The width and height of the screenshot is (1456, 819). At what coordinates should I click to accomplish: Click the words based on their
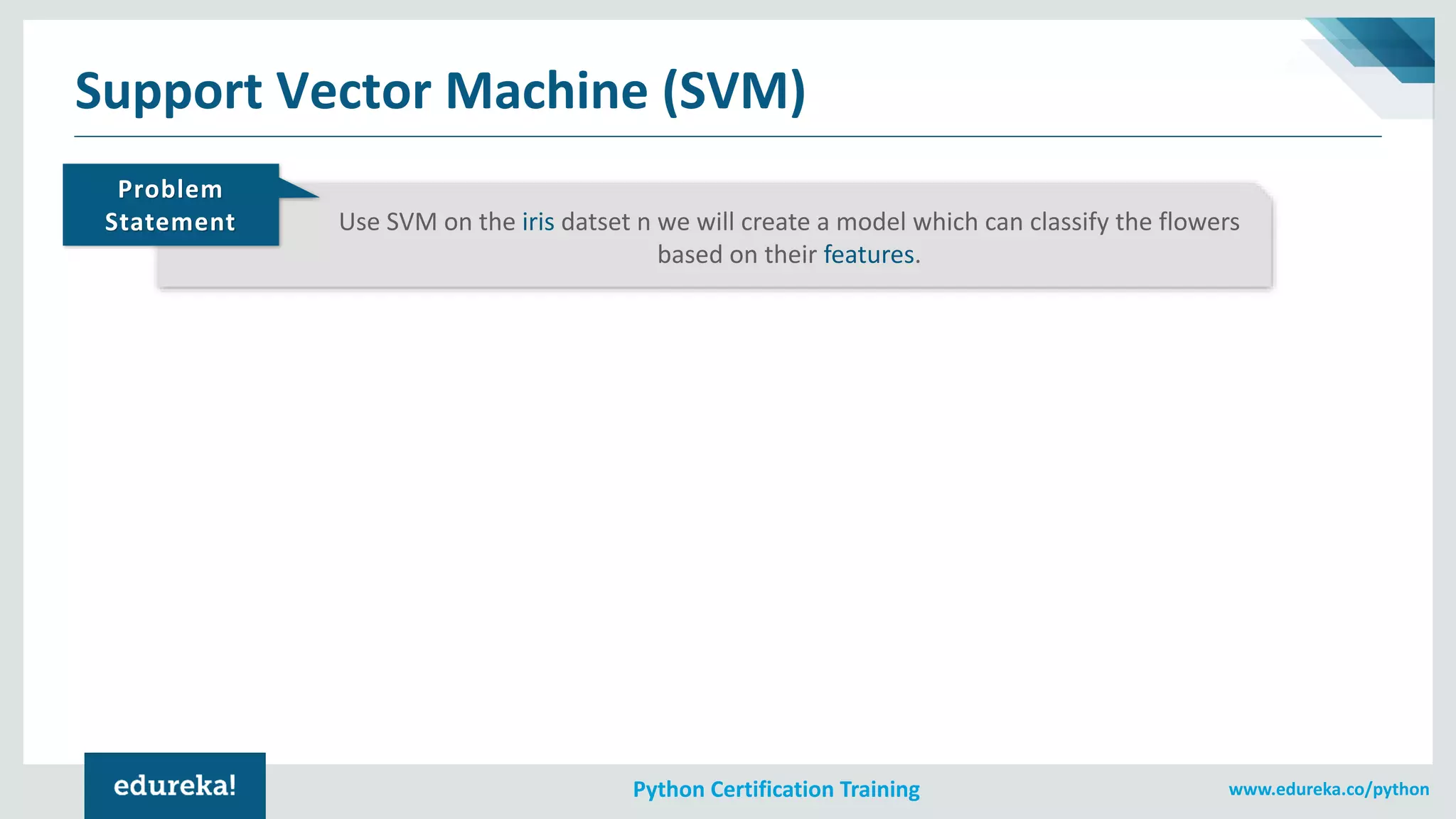pyautogui.click(x=737, y=255)
